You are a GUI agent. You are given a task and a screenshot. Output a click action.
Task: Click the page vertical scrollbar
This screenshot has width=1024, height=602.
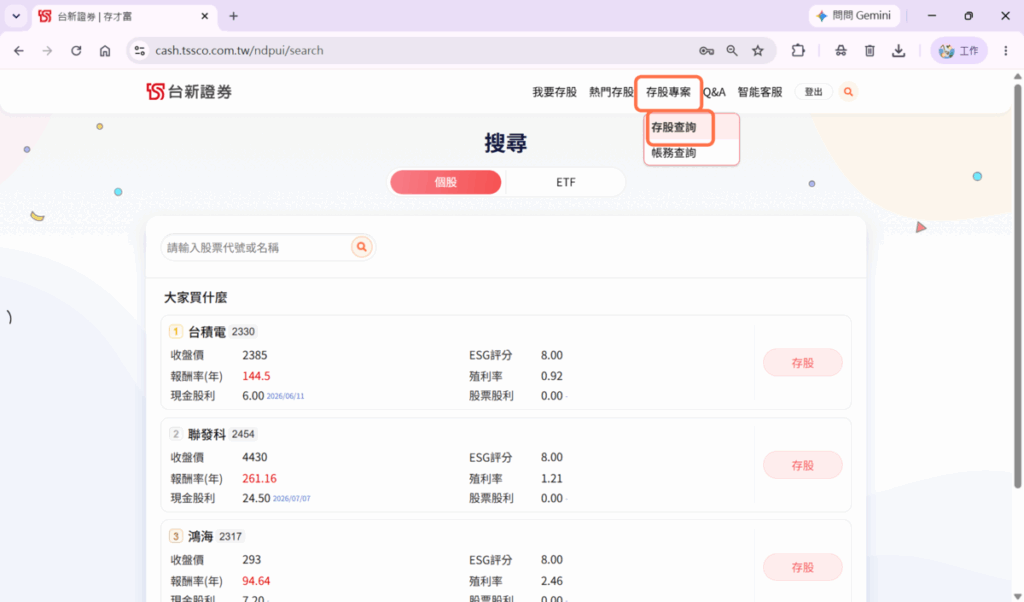pos(1017,285)
